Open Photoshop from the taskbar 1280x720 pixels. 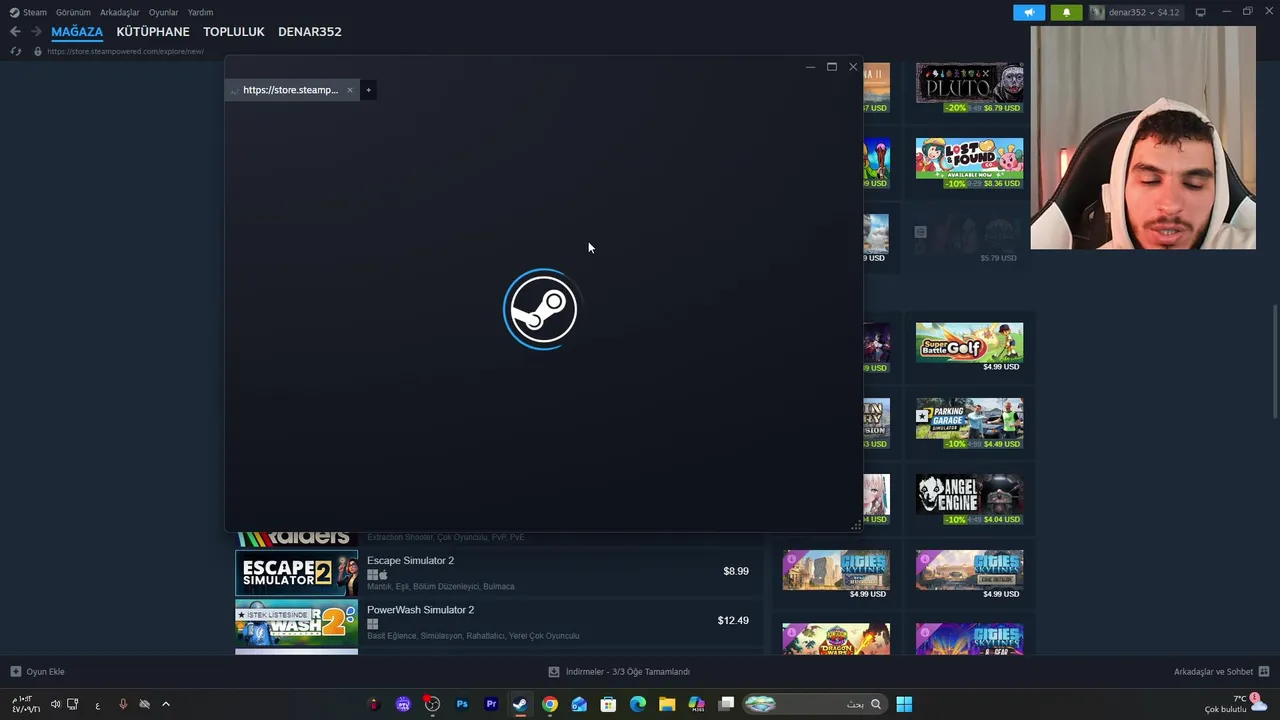[462, 704]
